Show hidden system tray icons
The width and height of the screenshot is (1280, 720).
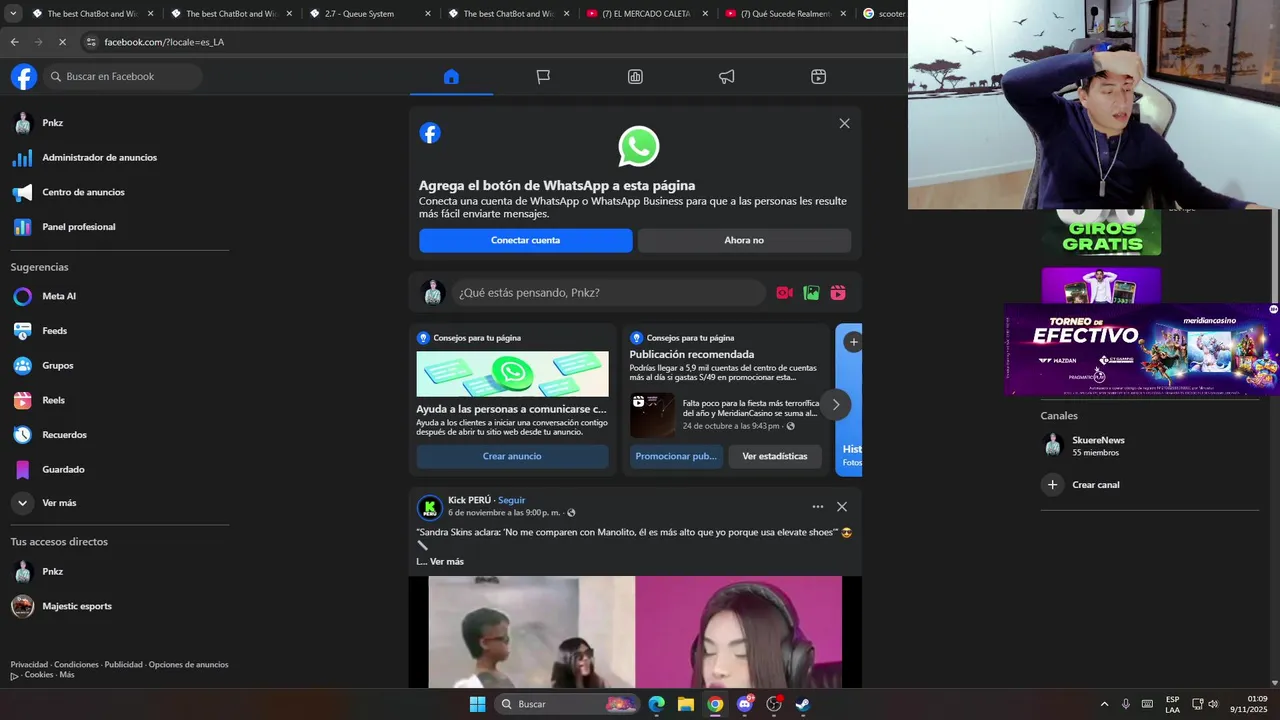click(x=1104, y=704)
